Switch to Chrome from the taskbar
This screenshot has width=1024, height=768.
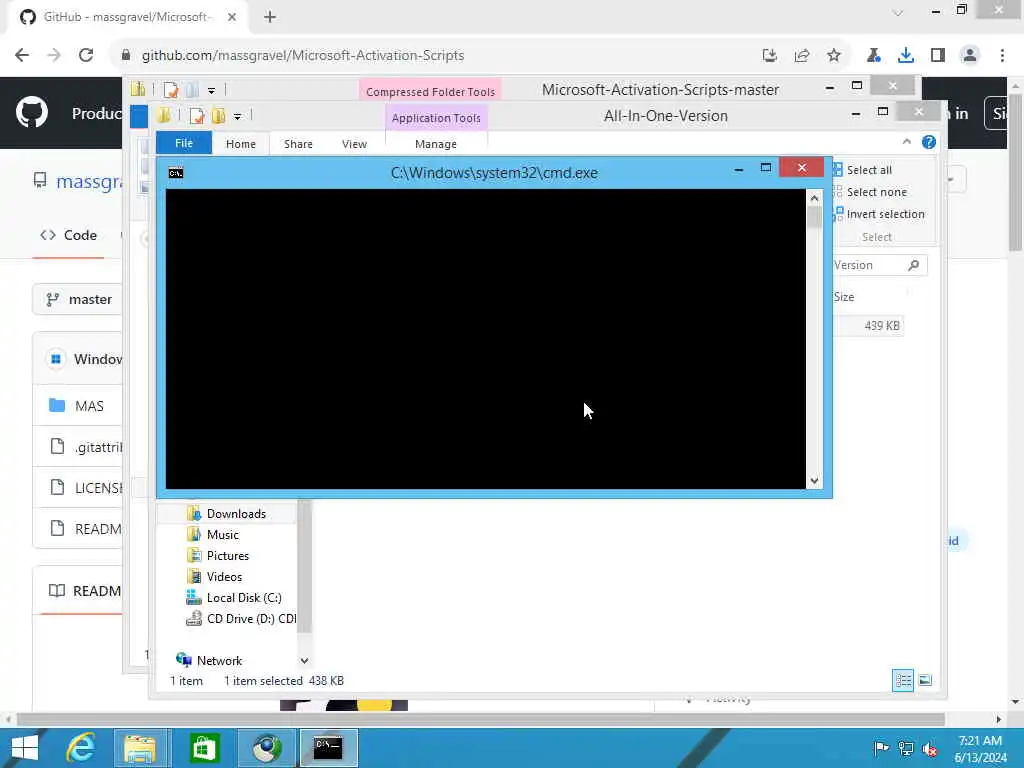tap(267, 748)
